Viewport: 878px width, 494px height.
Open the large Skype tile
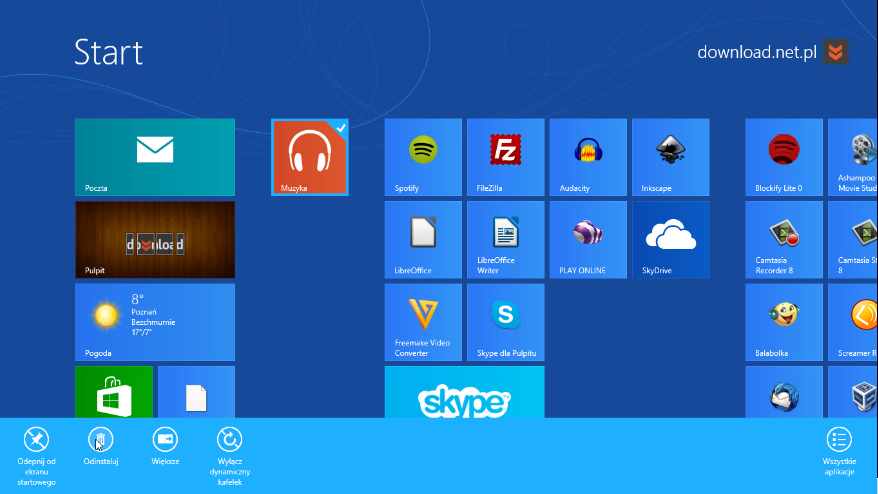click(464, 392)
